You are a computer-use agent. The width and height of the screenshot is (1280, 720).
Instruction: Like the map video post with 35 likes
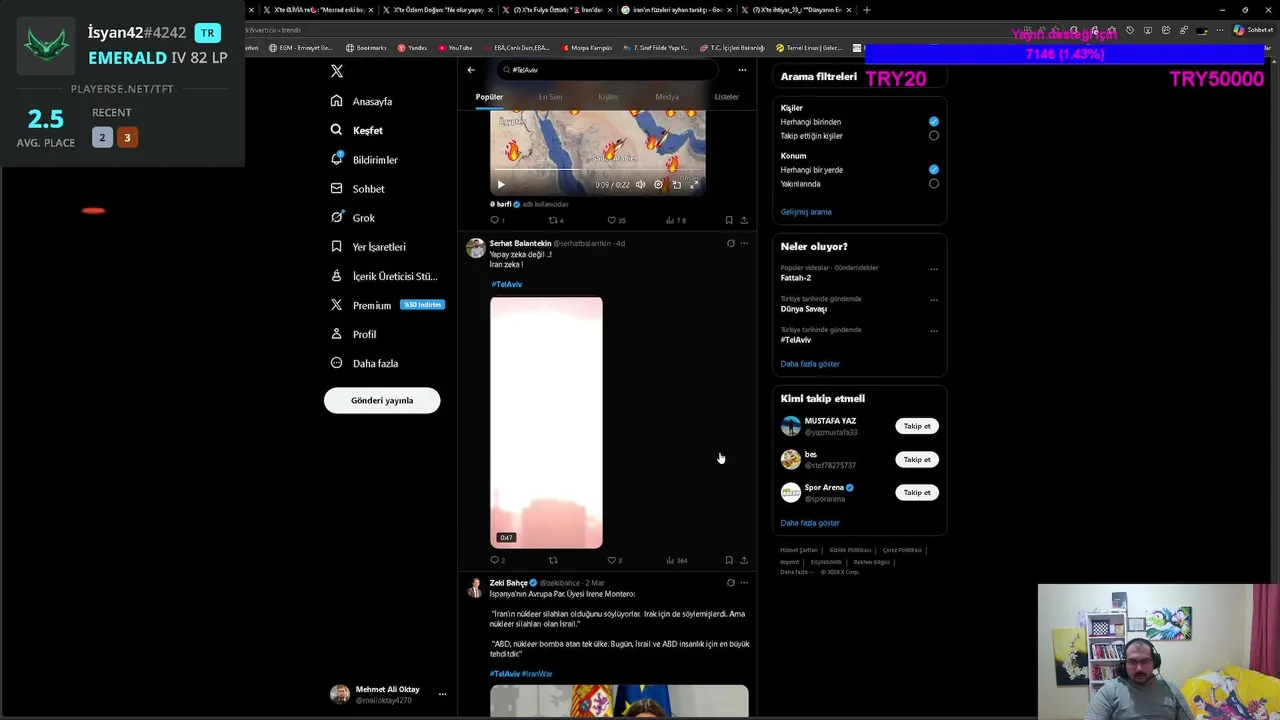(x=616, y=220)
